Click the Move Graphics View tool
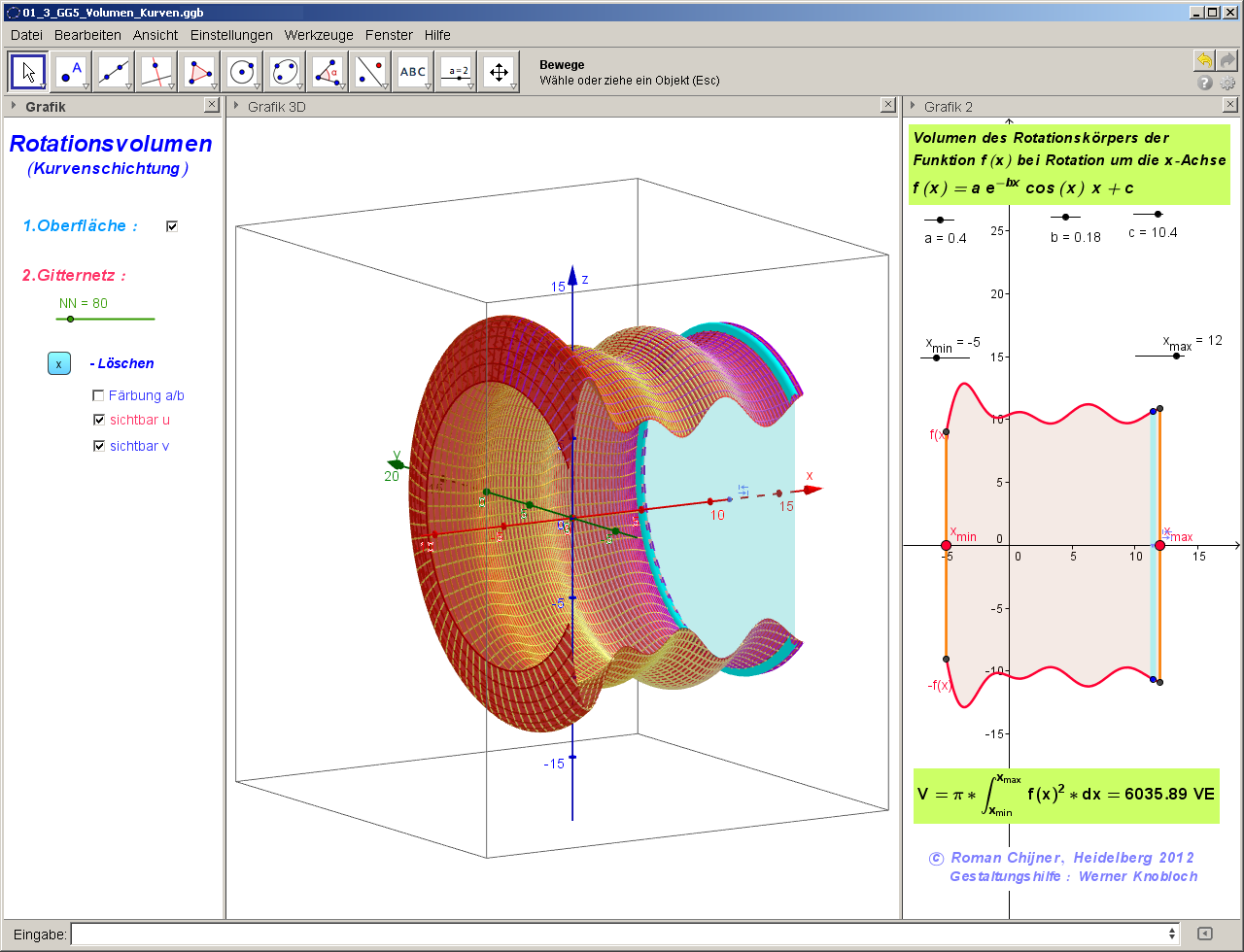Image resolution: width=1244 pixels, height=952 pixels. (x=499, y=71)
